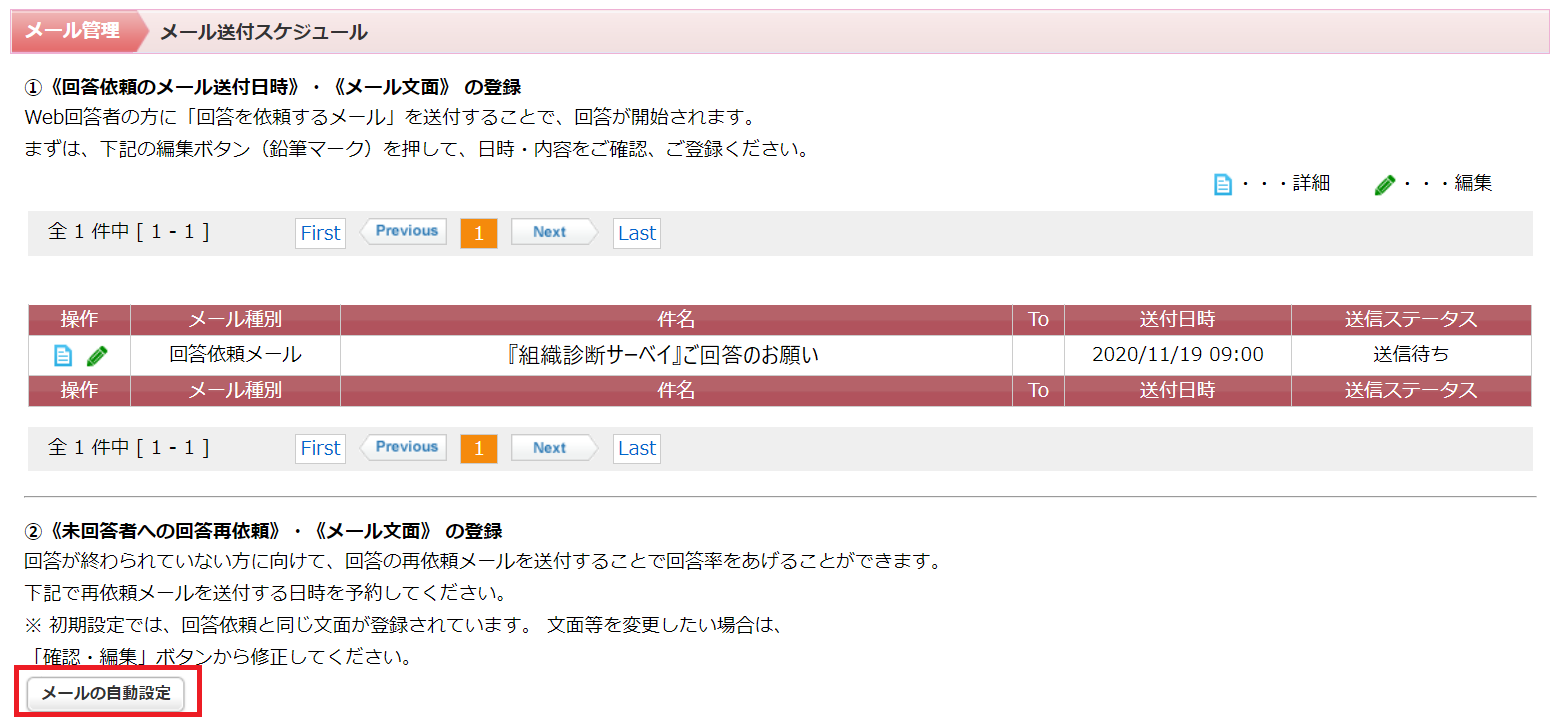Screen dimensions: 1557x721
Task: Click the メールの自動設定 button
Action: pos(106,693)
